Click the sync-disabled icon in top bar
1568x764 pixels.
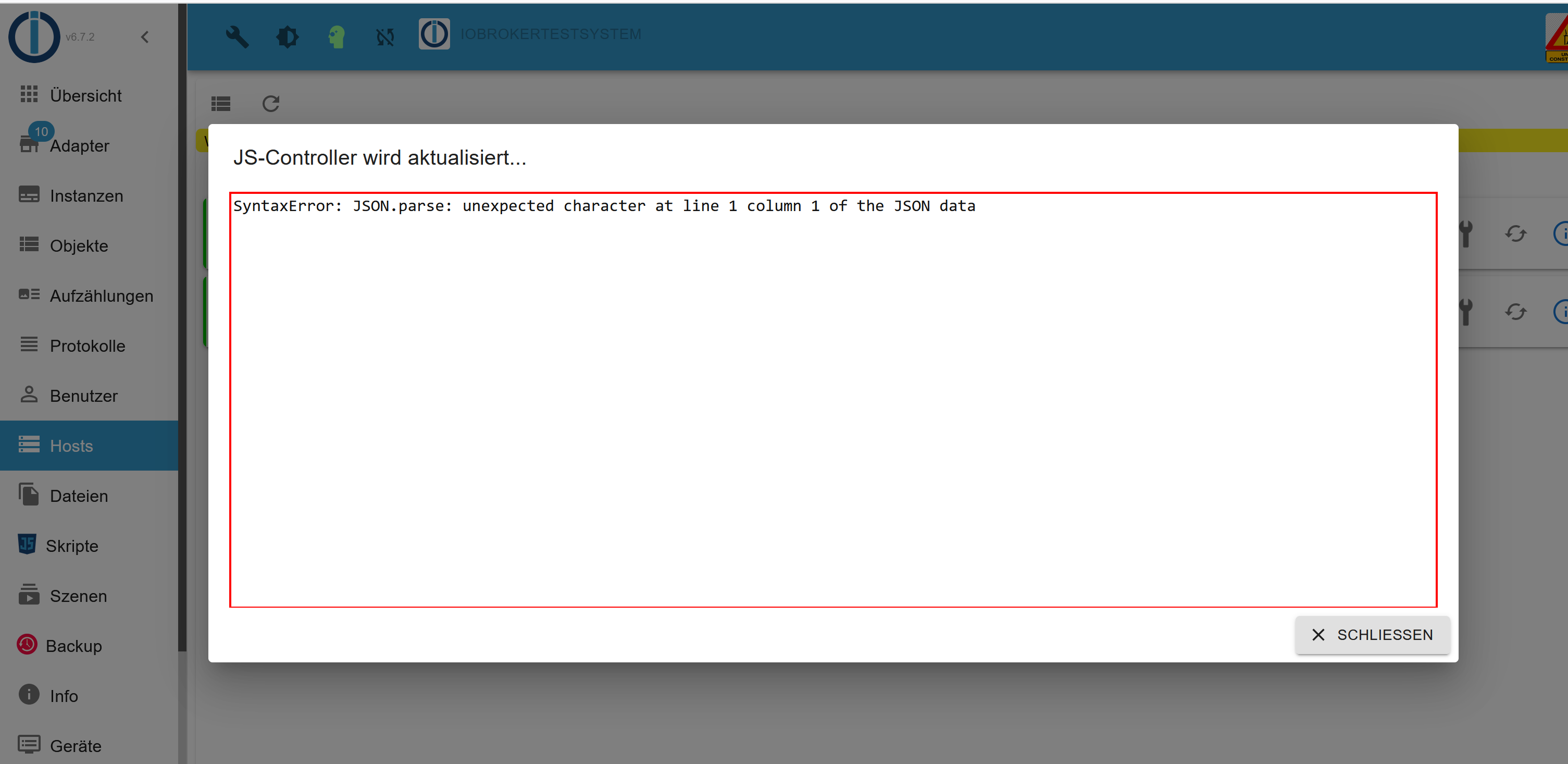click(x=384, y=36)
